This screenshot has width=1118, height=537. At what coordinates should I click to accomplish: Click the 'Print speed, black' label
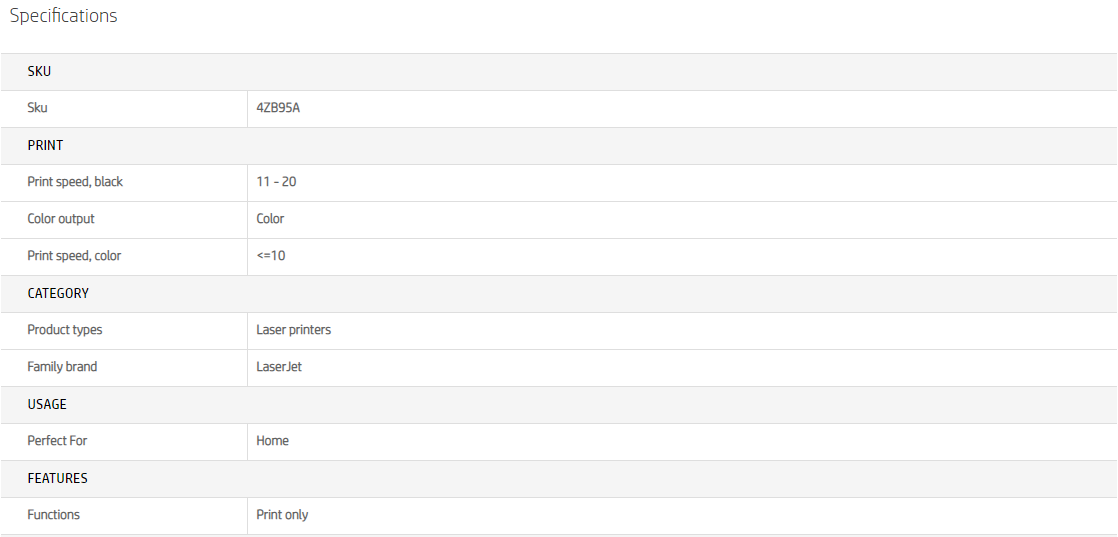(x=75, y=182)
